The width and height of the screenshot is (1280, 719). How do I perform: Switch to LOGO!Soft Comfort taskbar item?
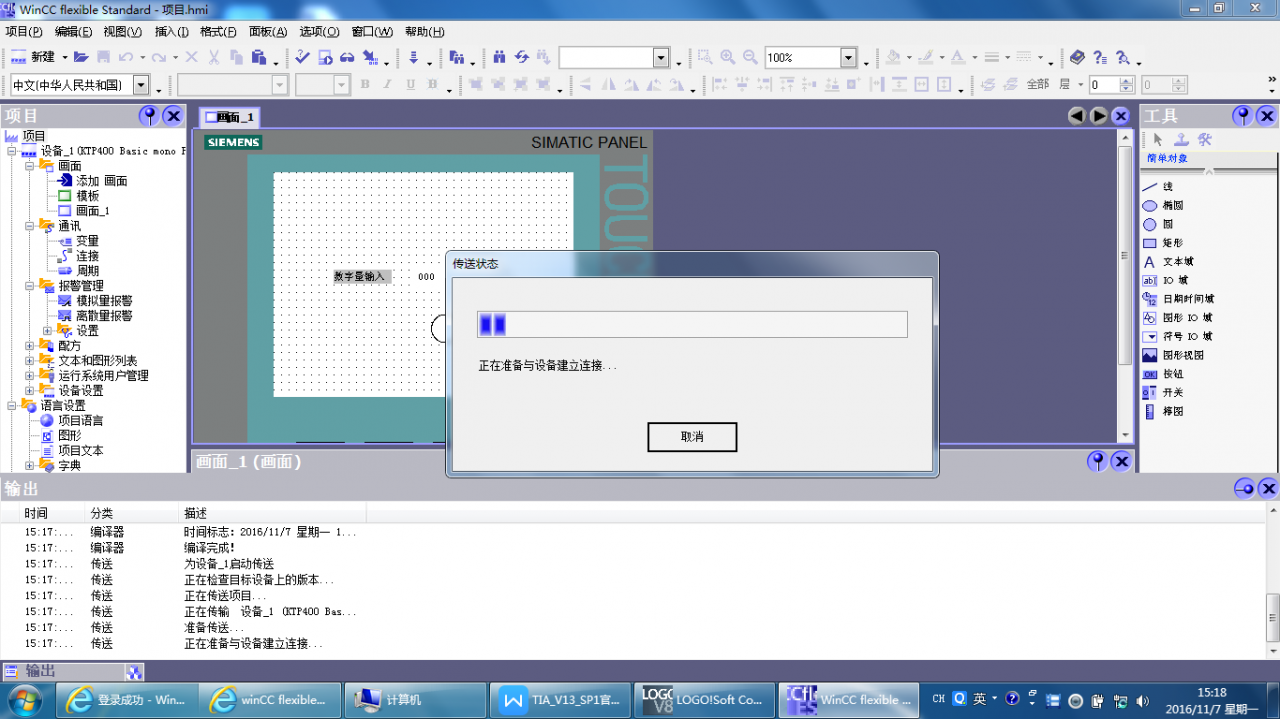pyautogui.click(x=705, y=699)
